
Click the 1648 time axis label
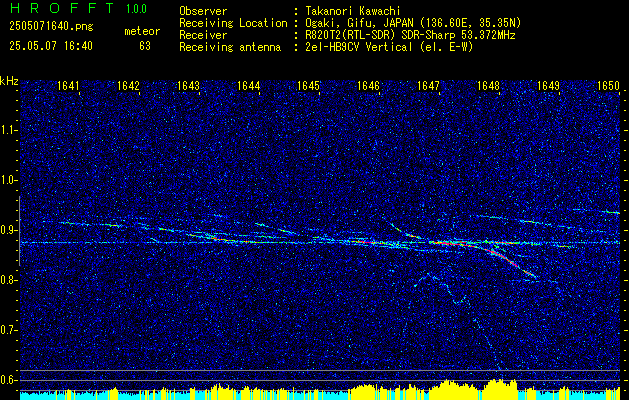488,85
